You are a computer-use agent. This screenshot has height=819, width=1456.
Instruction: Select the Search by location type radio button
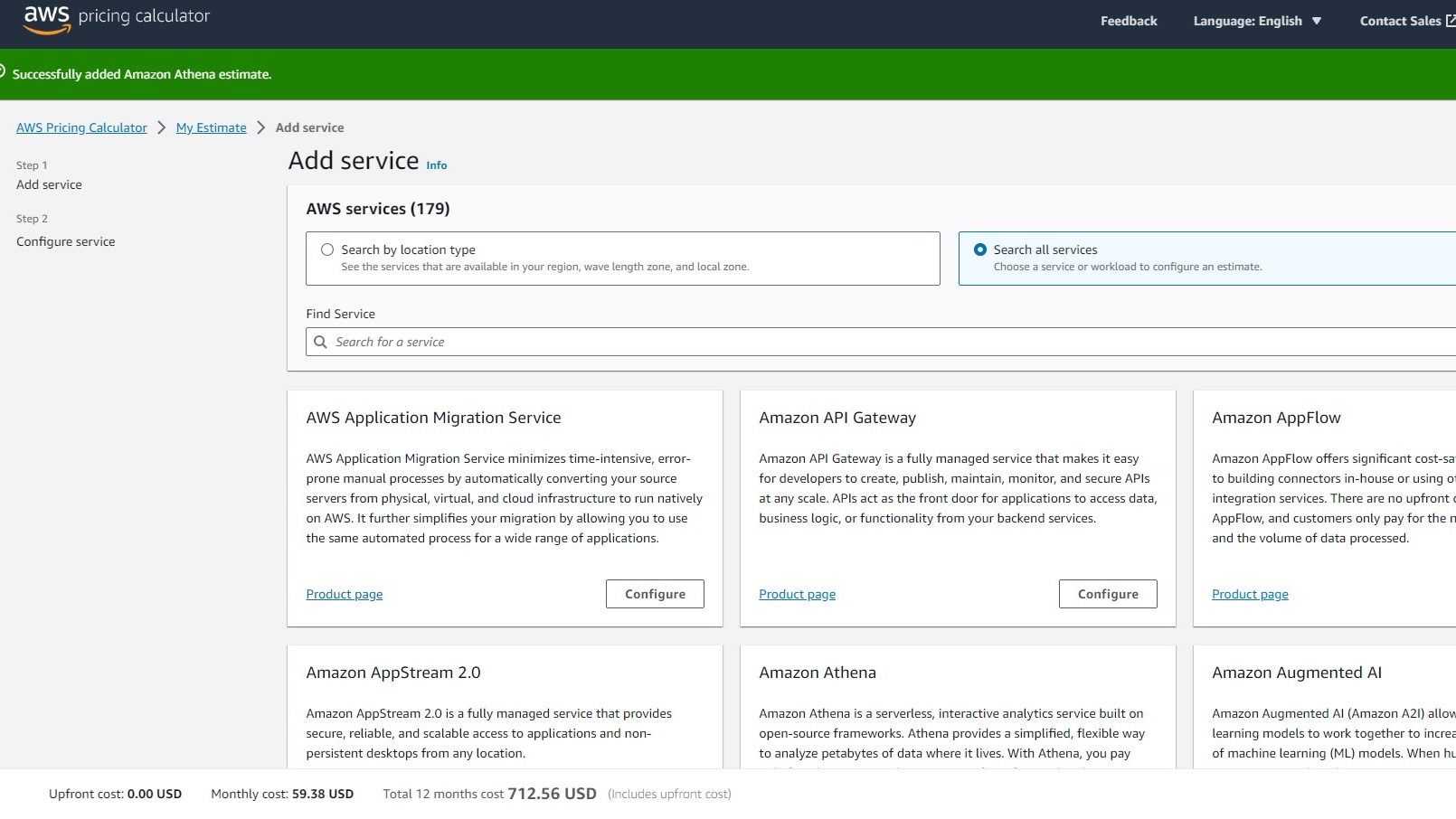[x=326, y=249]
